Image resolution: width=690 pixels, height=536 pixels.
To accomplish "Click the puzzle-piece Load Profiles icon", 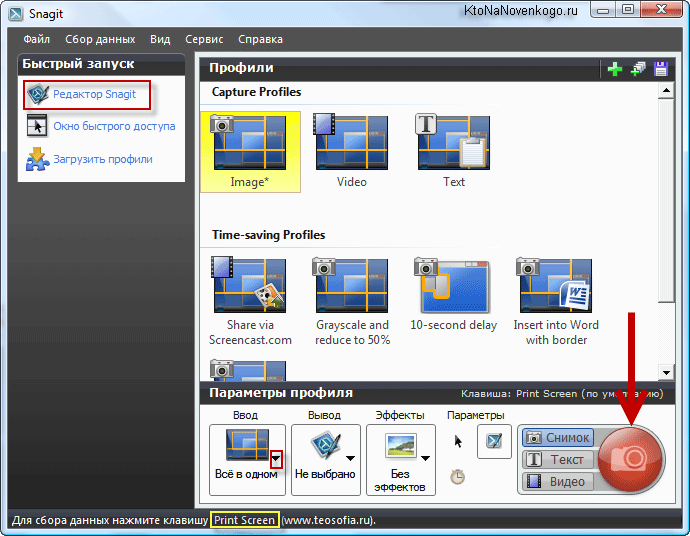I will 37,159.
